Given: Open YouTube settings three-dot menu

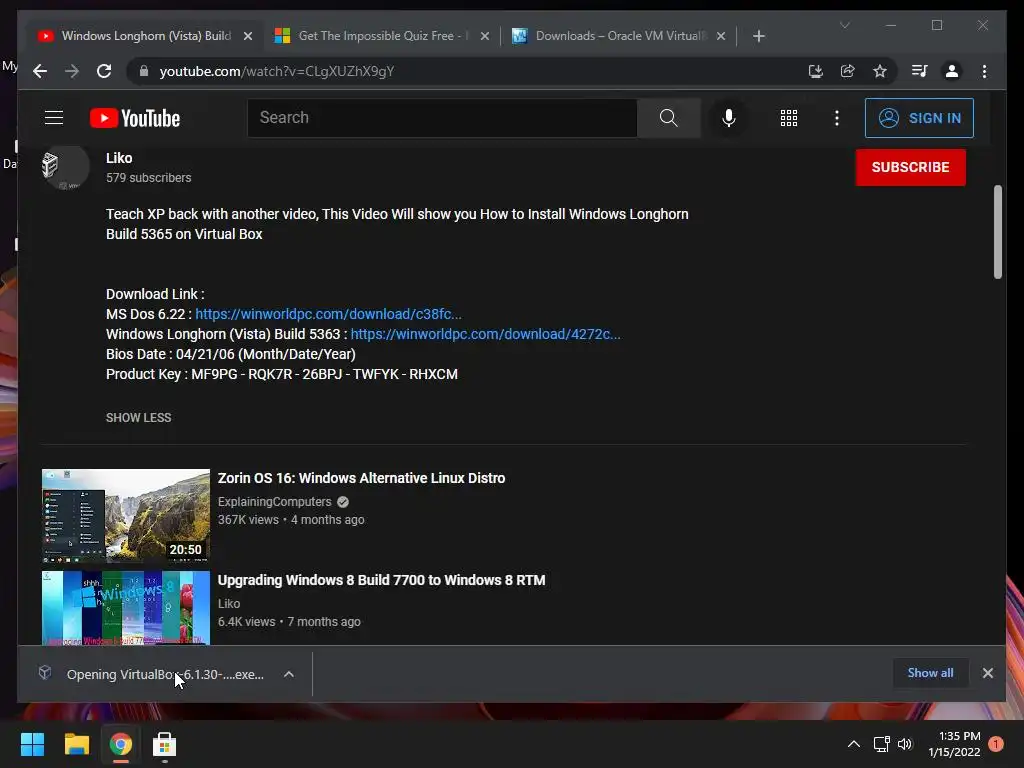Looking at the screenshot, I should pyautogui.click(x=837, y=118).
